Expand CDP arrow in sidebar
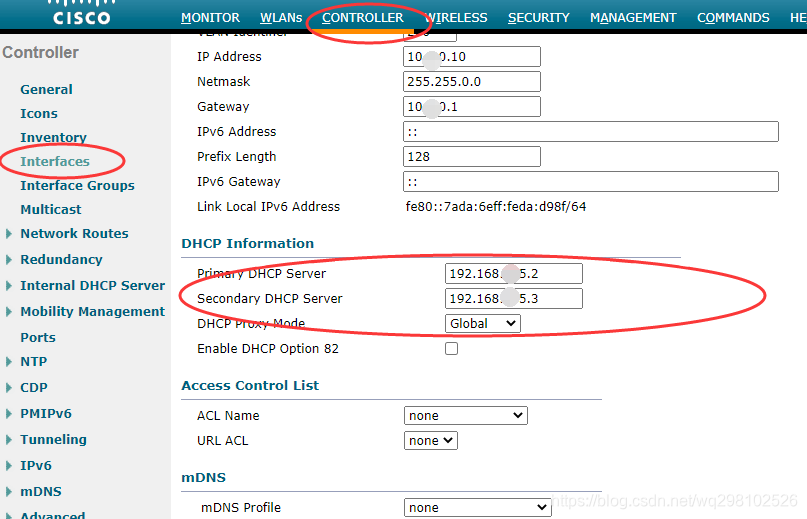This screenshot has width=807, height=519. click(9, 388)
